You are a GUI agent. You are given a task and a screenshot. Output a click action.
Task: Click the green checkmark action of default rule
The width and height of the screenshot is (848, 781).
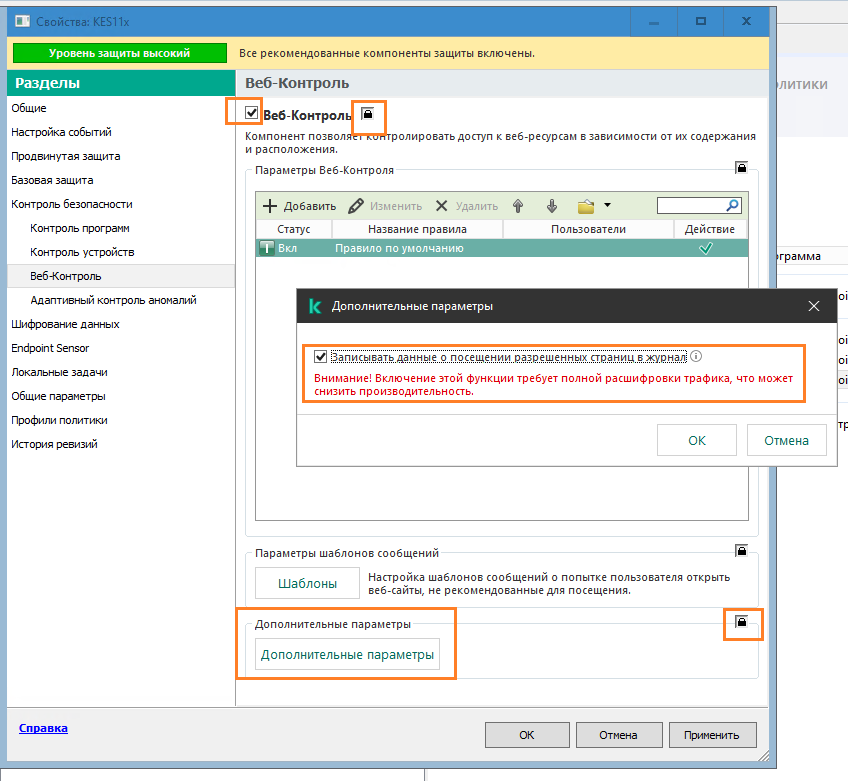pyautogui.click(x=706, y=248)
